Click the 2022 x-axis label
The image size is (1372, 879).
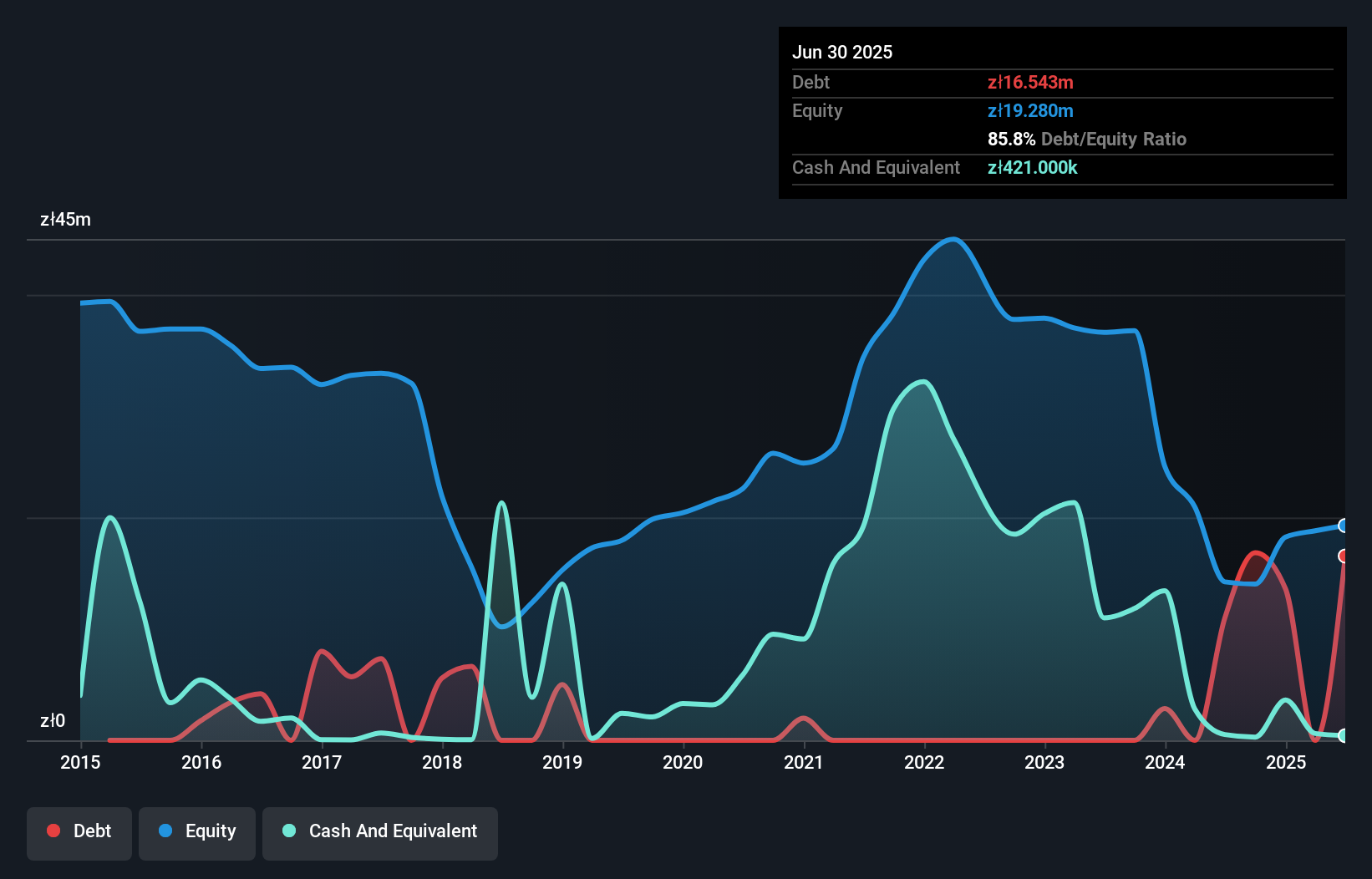[x=924, y=762]
